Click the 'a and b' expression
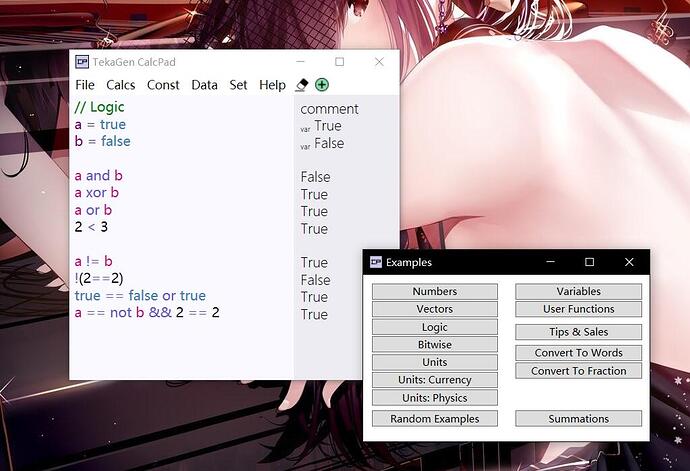This screenshot has width=690, height=471. click(99, 176)
